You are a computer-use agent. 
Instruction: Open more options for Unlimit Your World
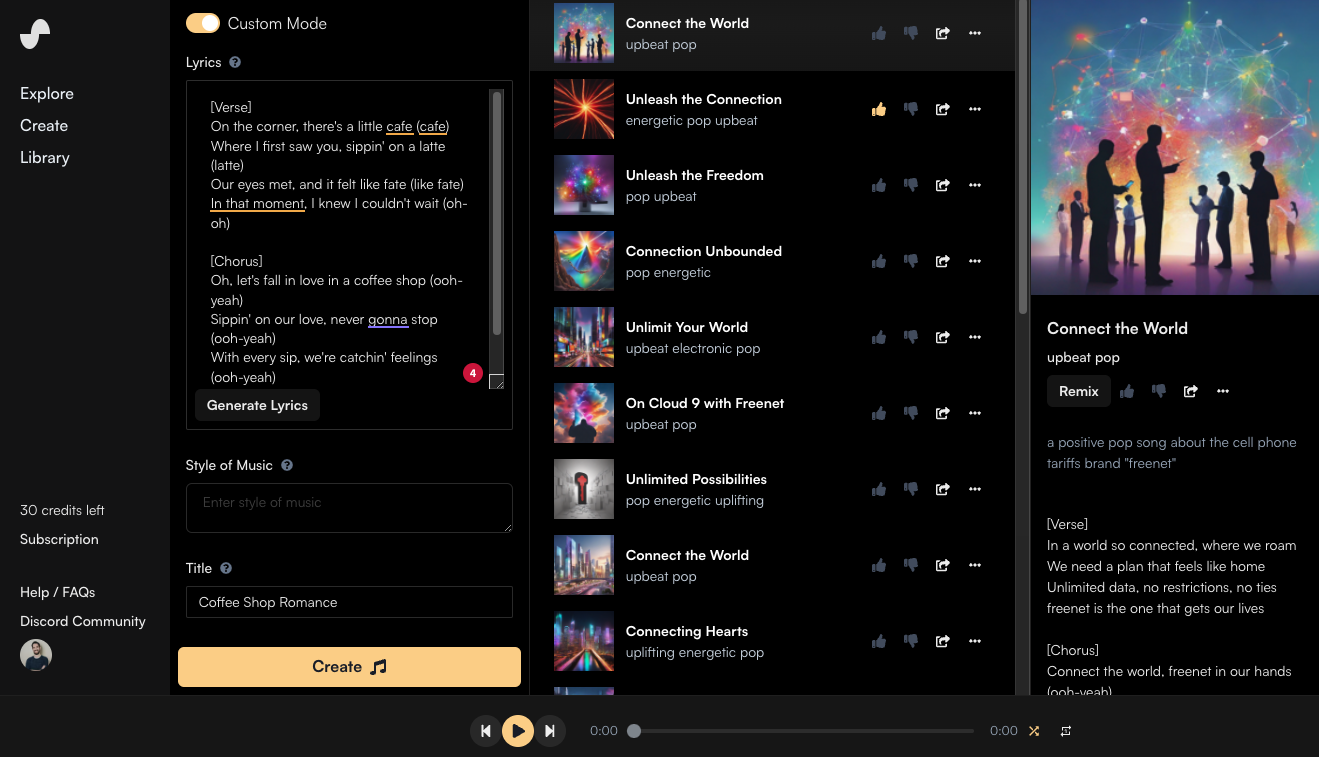coord(975,337)
